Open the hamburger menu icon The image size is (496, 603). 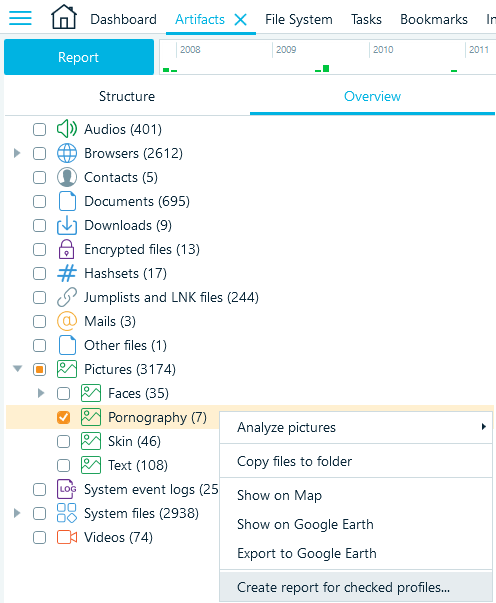20,18
